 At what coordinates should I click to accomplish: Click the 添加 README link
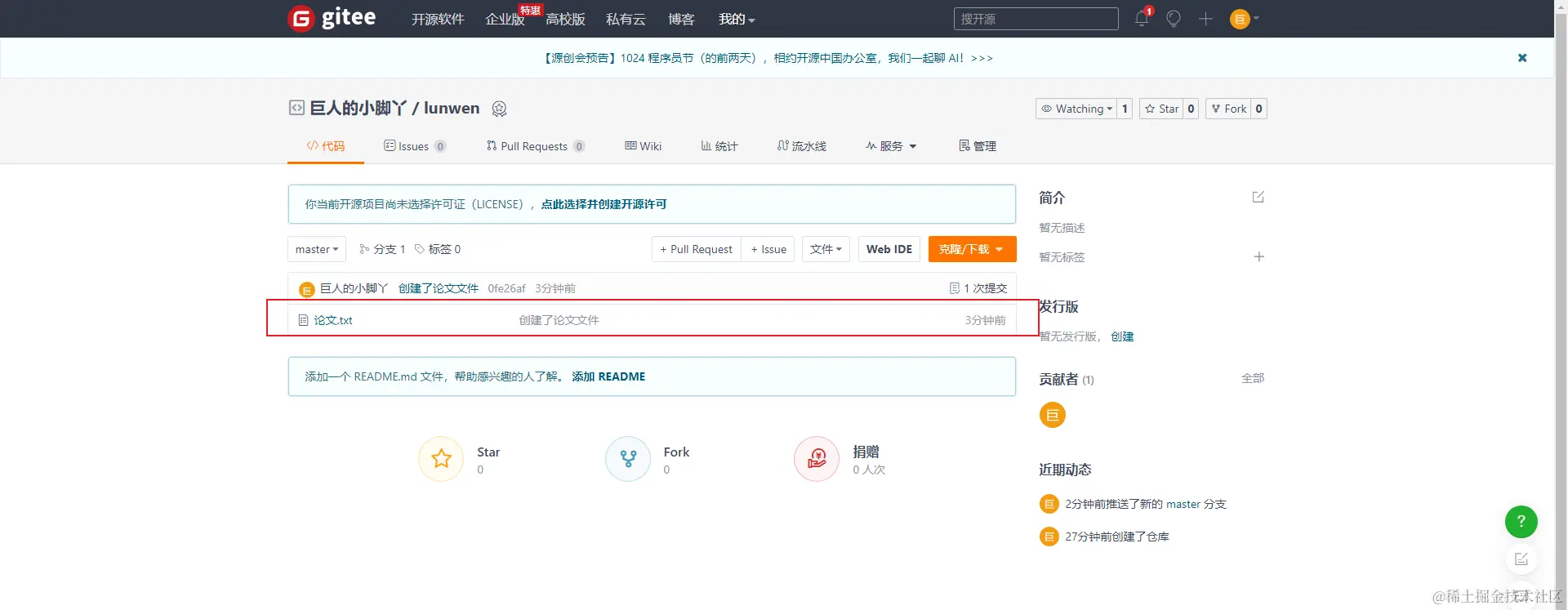608,376
